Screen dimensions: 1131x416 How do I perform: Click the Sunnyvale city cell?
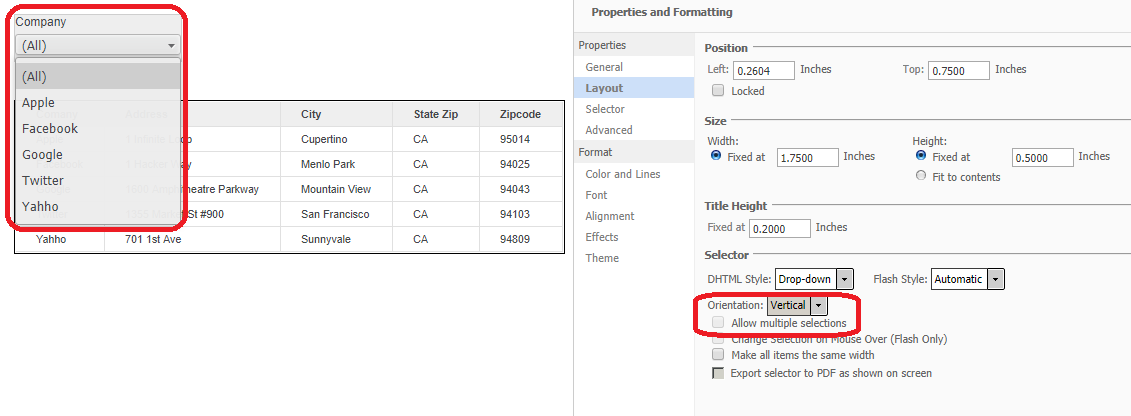tap(336, 239)
